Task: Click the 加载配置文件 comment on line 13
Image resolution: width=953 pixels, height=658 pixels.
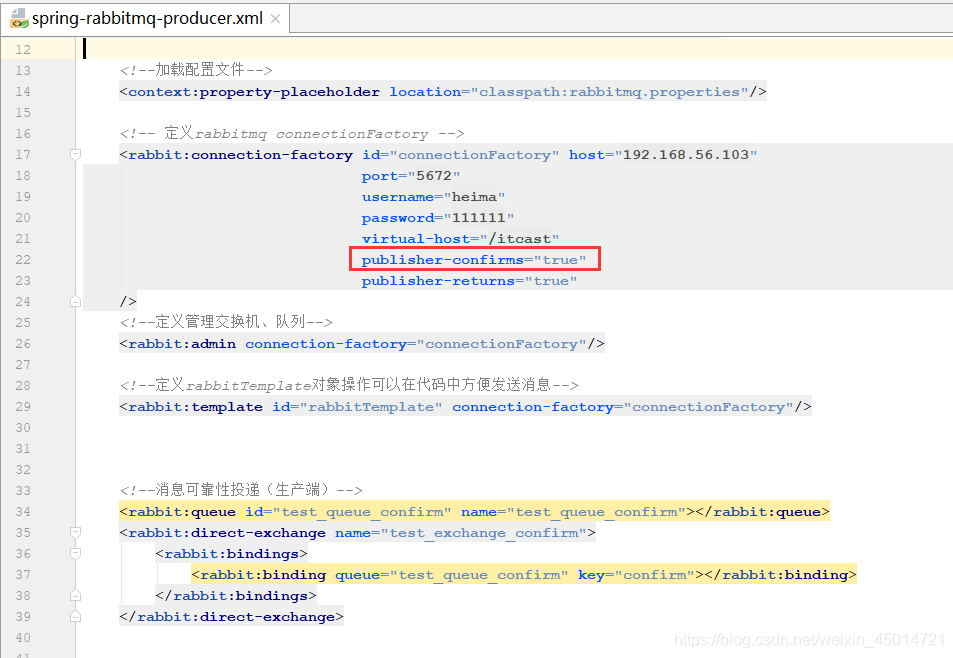Action: pos(196,70)
